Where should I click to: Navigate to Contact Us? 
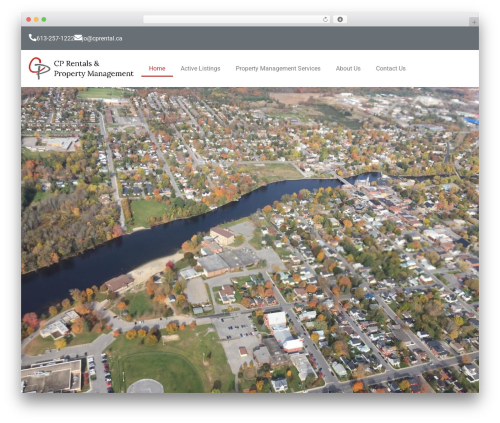391,68
